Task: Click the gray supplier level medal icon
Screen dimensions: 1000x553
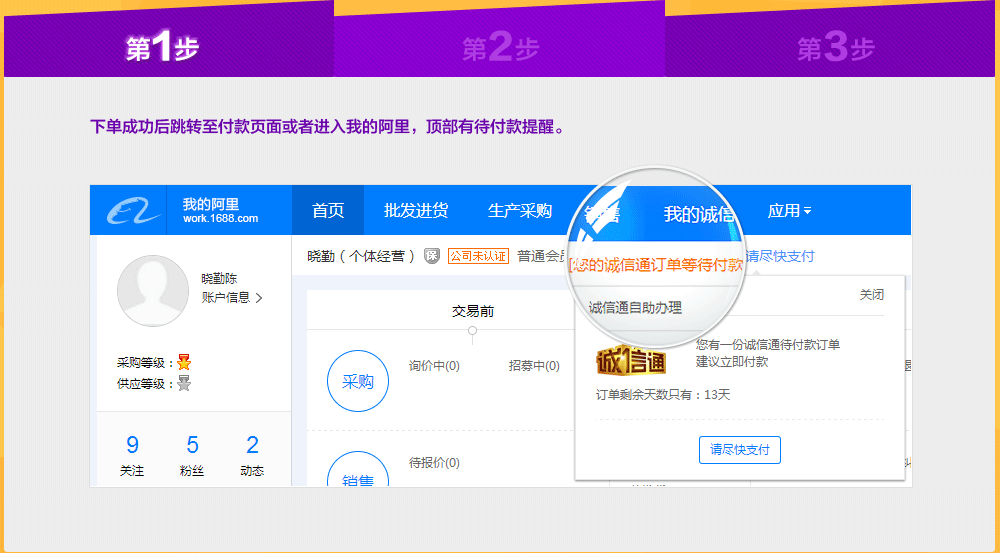Action: click(x=184, y=384)
